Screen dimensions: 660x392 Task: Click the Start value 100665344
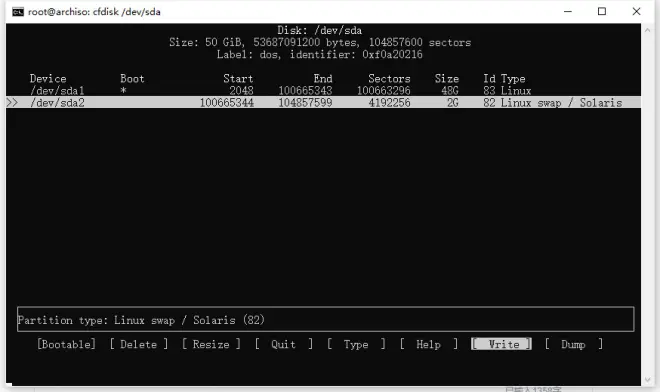click(x=226, y=102)
